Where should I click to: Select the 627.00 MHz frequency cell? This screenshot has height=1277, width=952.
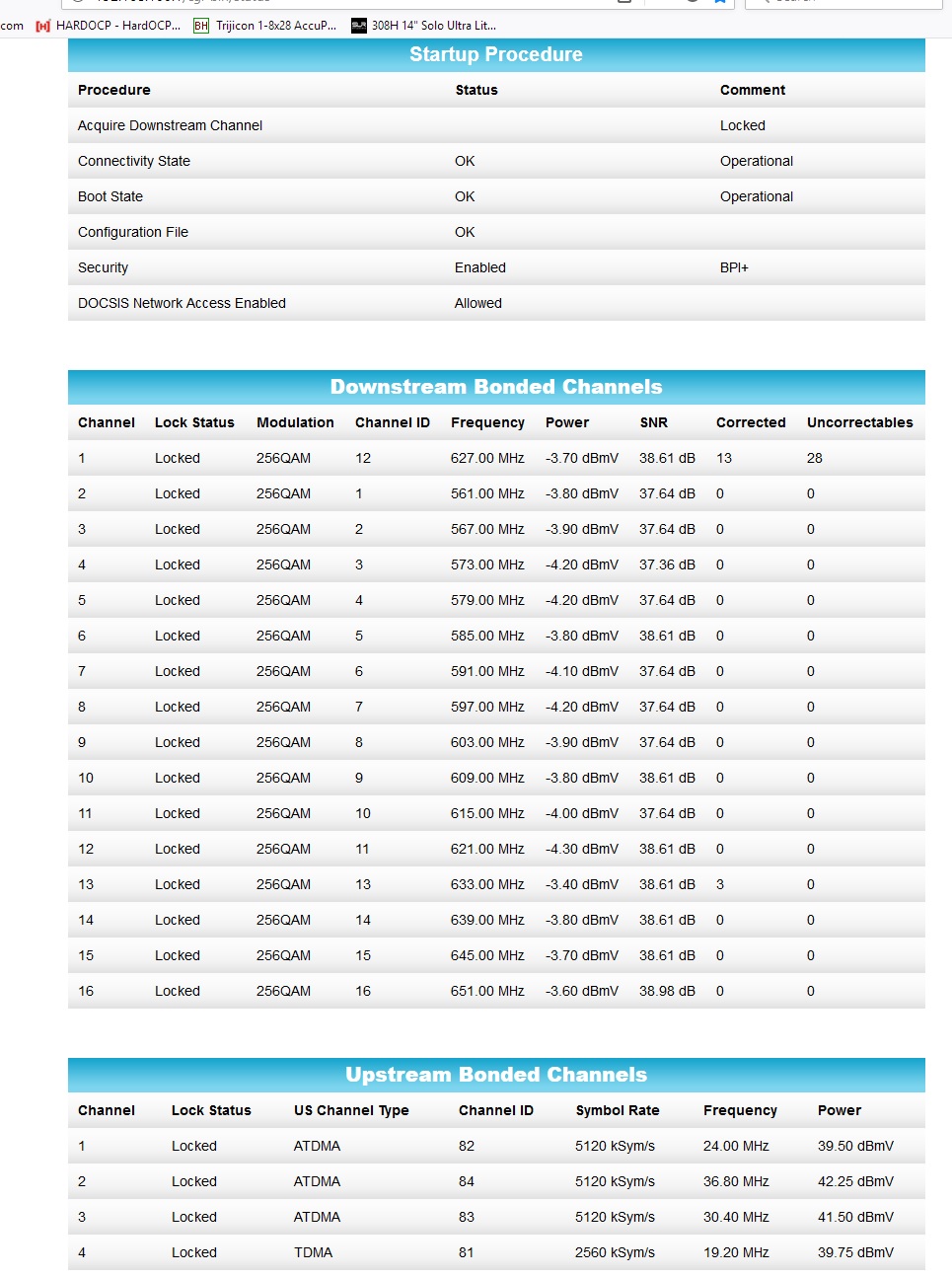[487, 458]
